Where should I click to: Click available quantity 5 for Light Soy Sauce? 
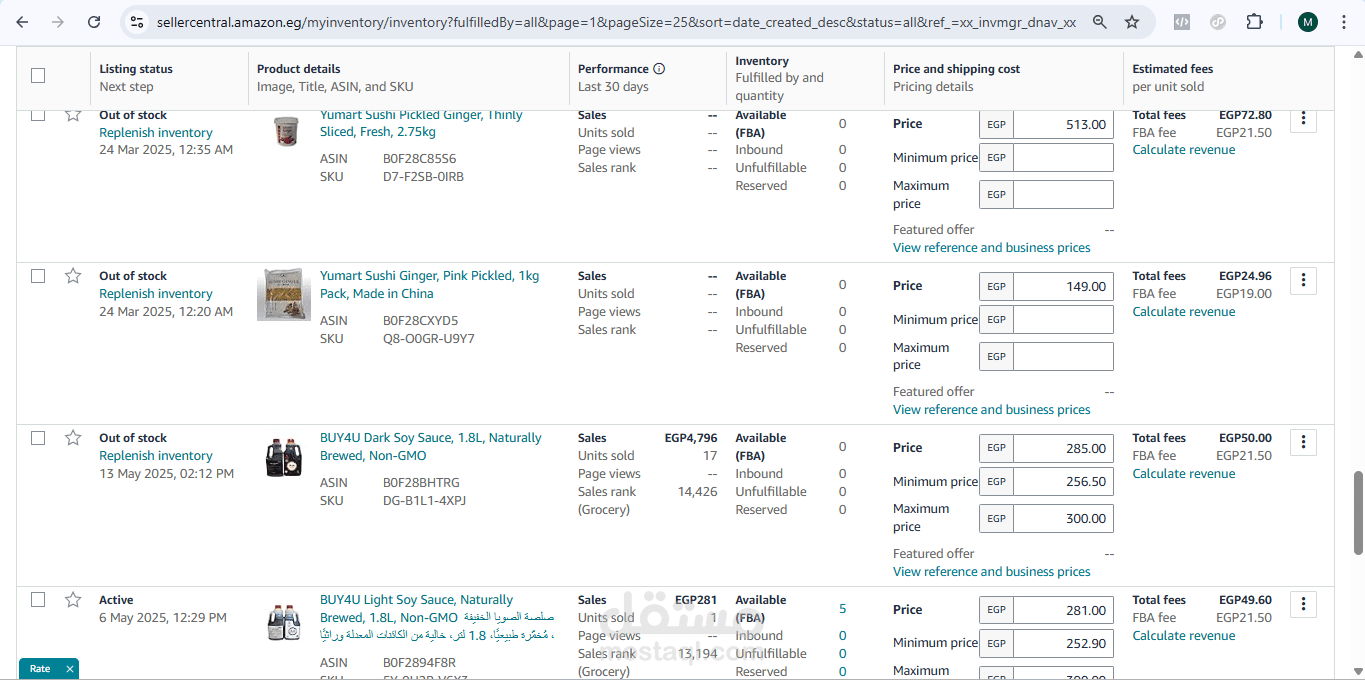[x=842, y=609]
